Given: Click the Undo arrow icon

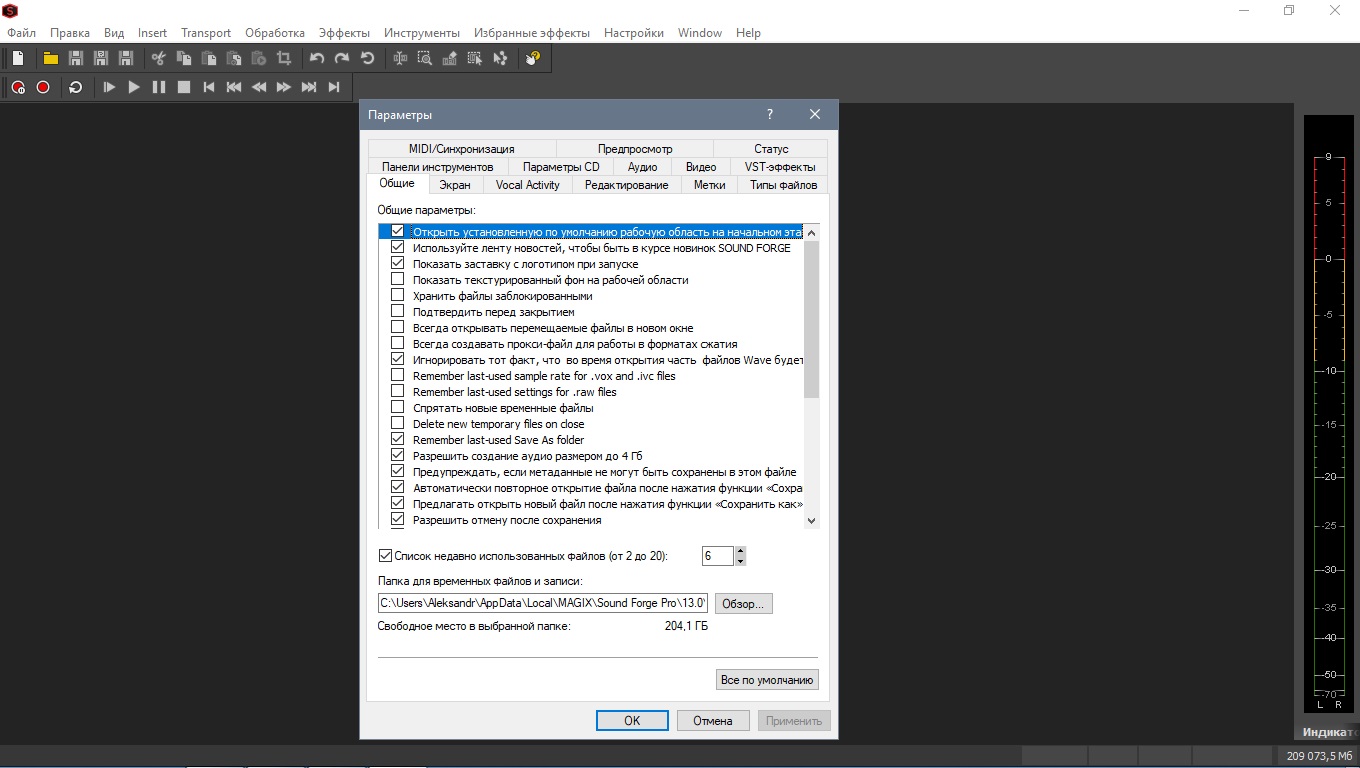Looking at the screenshot, I should 317,58.
